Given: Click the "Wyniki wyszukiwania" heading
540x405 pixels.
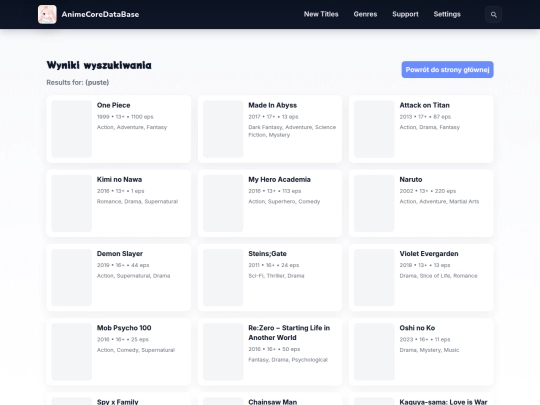Looking at the screenshot, I should click(99, 65).
